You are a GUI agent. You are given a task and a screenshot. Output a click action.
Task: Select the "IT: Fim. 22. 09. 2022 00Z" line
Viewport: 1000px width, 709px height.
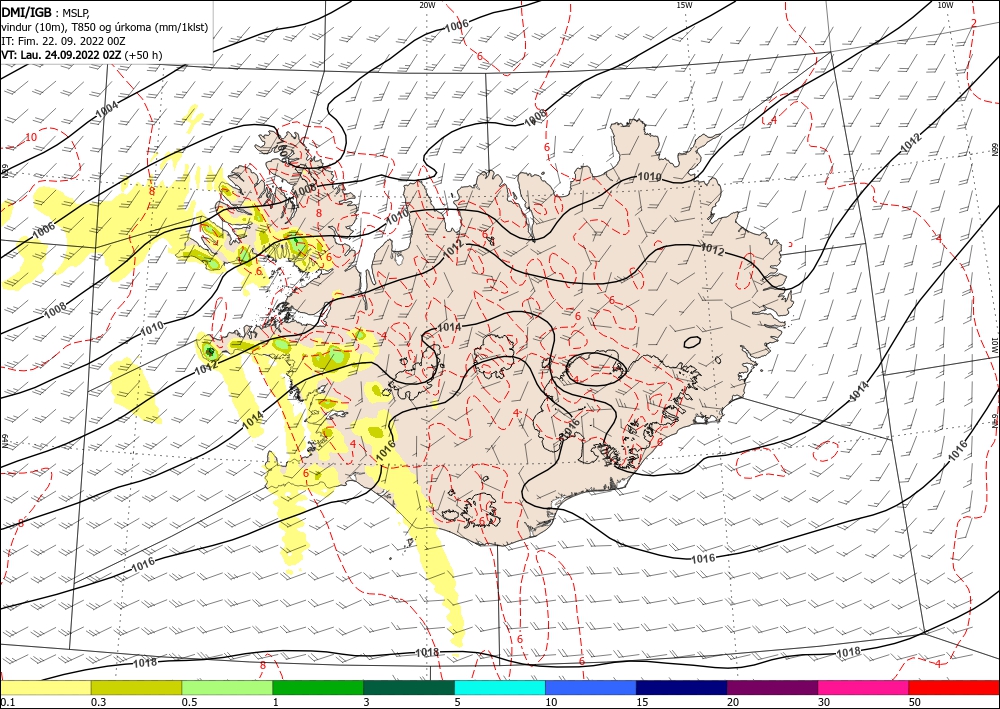[63, 41]
